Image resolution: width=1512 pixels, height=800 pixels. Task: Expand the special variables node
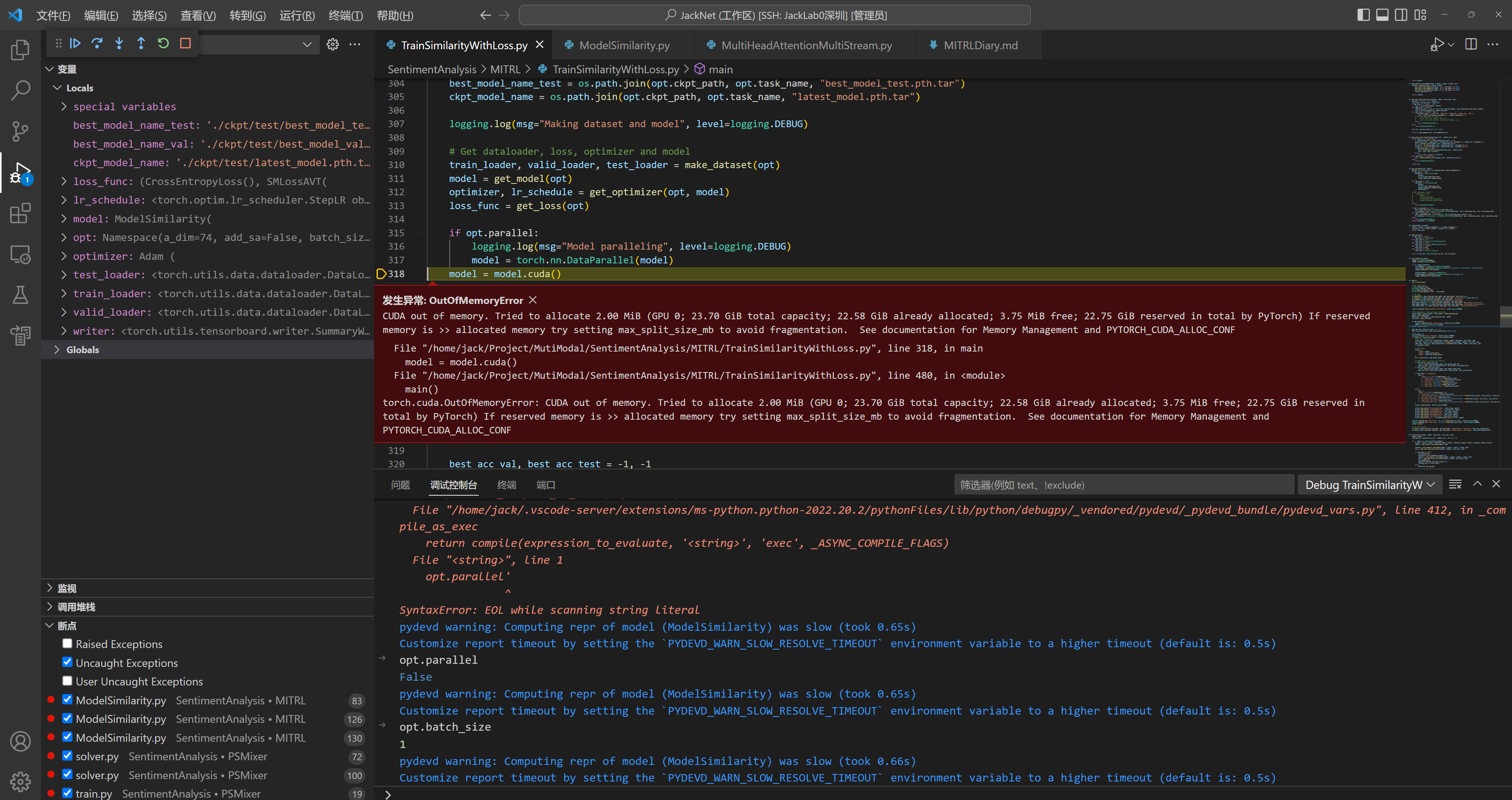point(63,106)
